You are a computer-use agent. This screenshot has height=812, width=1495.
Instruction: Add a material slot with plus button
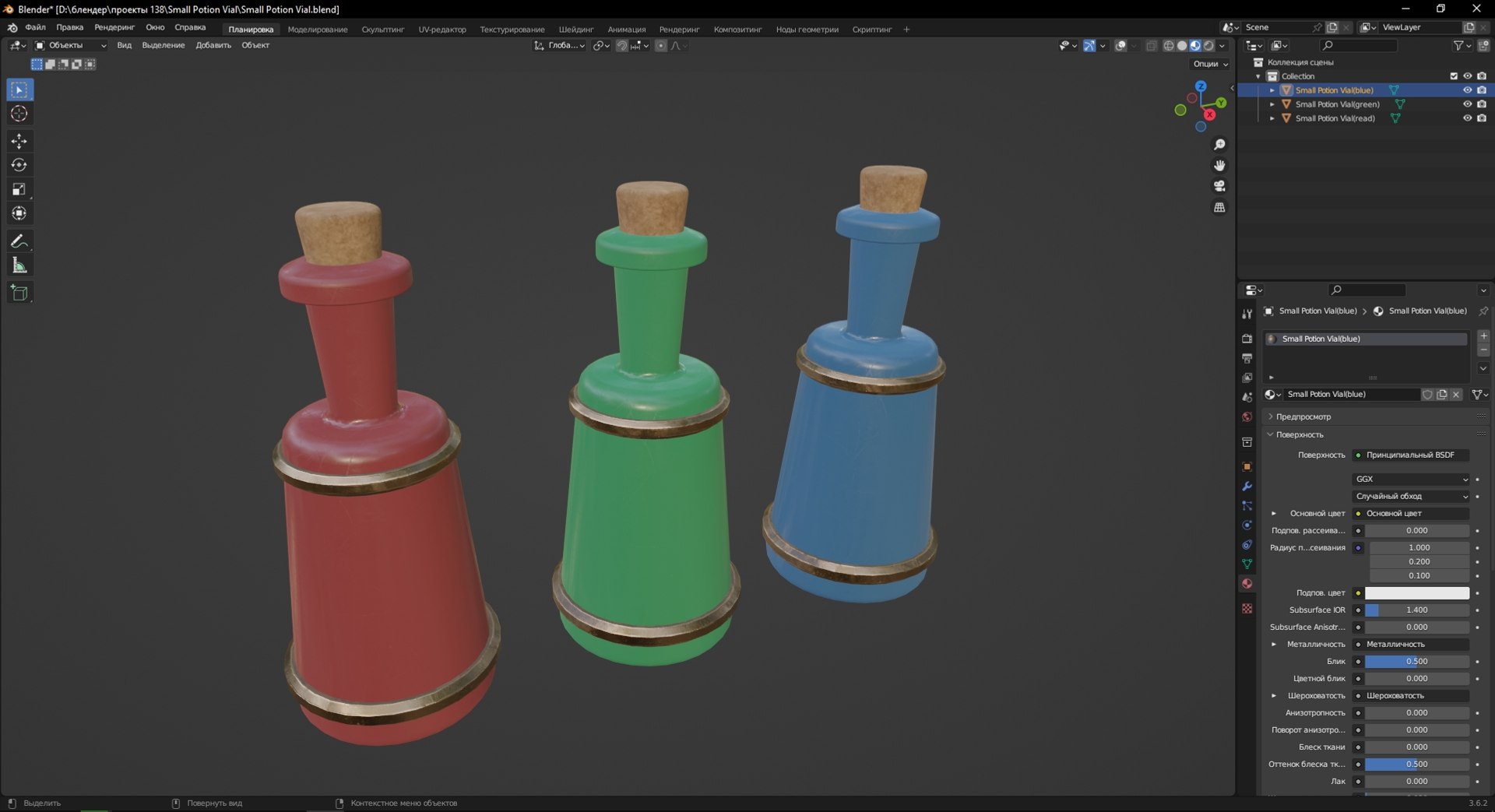[1483, 336]
